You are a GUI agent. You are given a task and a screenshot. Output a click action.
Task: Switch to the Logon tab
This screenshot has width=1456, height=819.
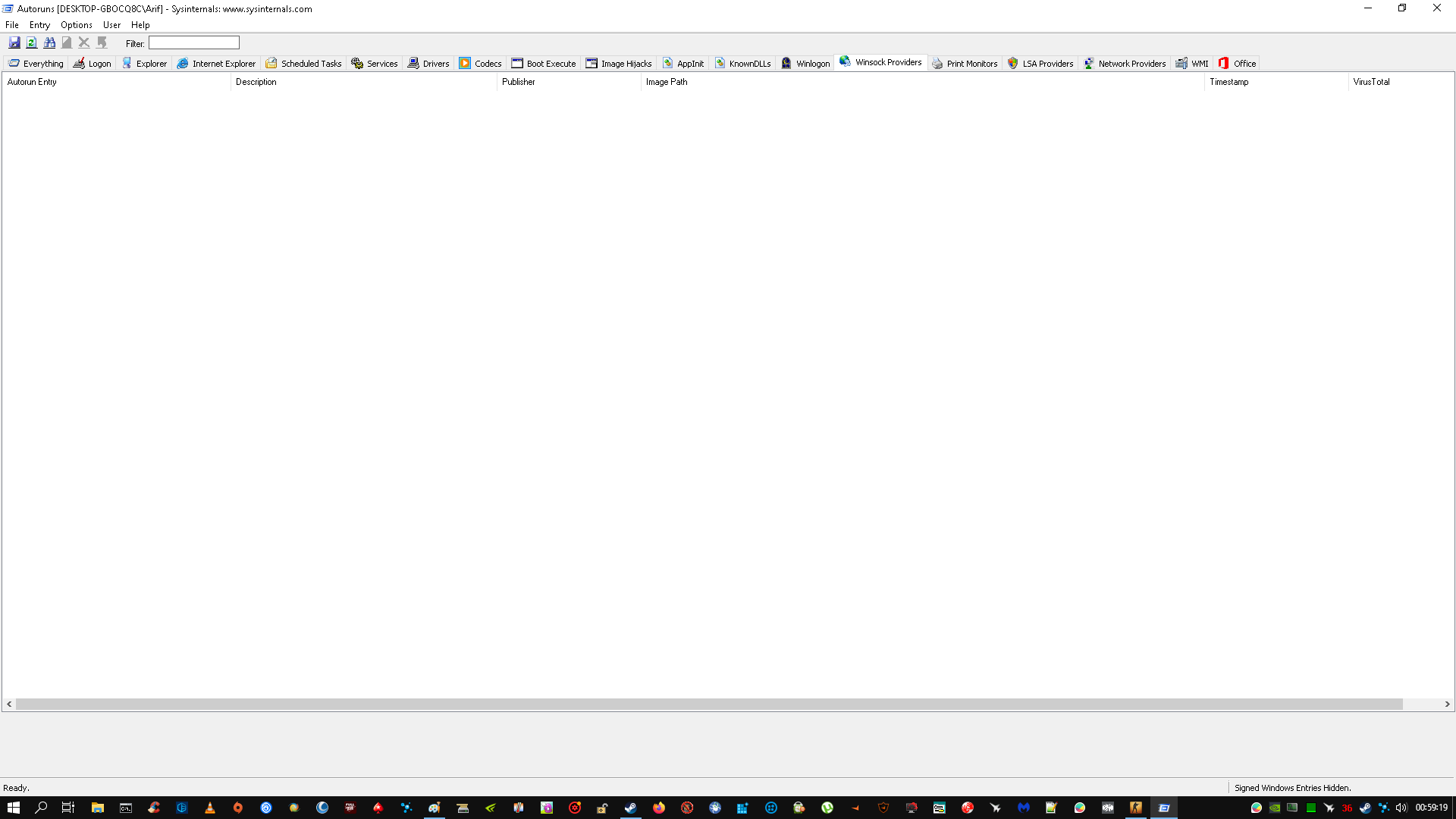coord(93,64)
